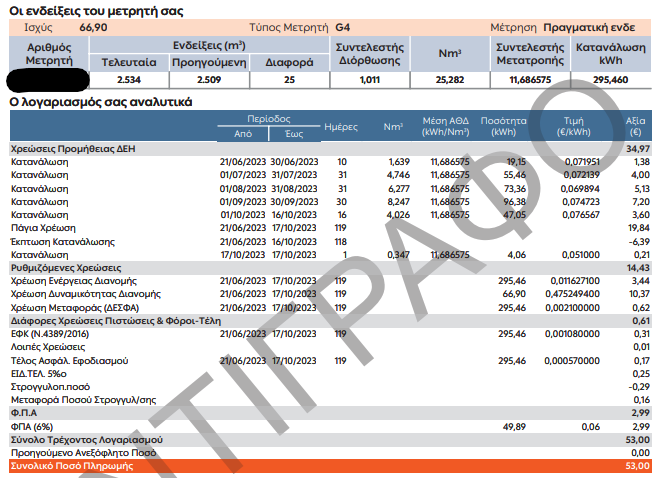This screenshot has height=478, width=661.
Task: Select the price 0,475249400
Action: (x=572, y=294)
